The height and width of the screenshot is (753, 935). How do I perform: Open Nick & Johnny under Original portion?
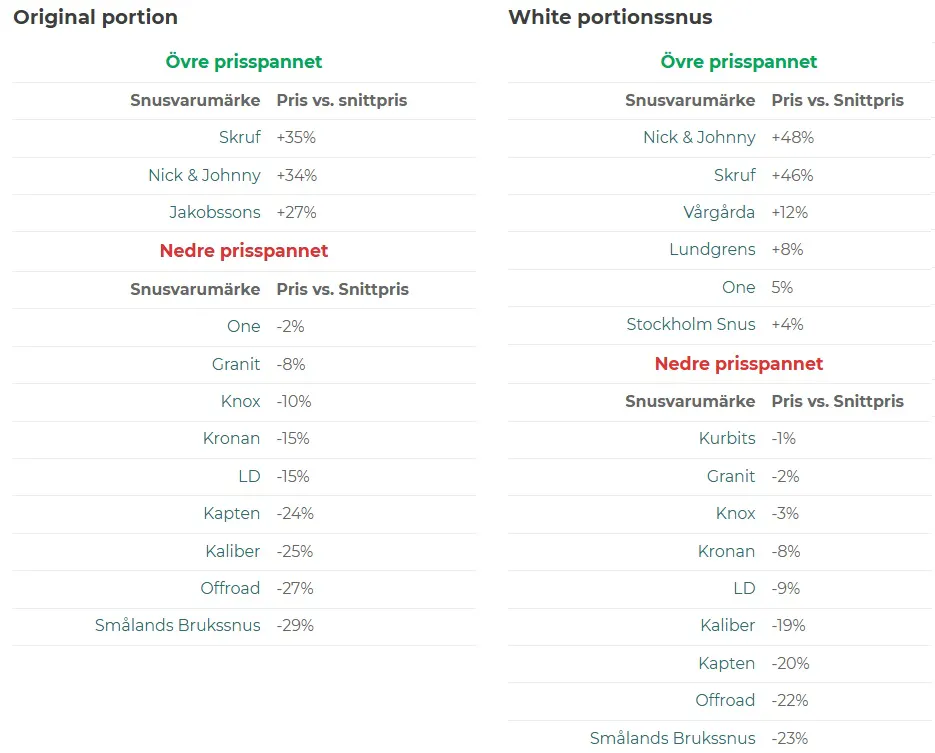[204, 175]
